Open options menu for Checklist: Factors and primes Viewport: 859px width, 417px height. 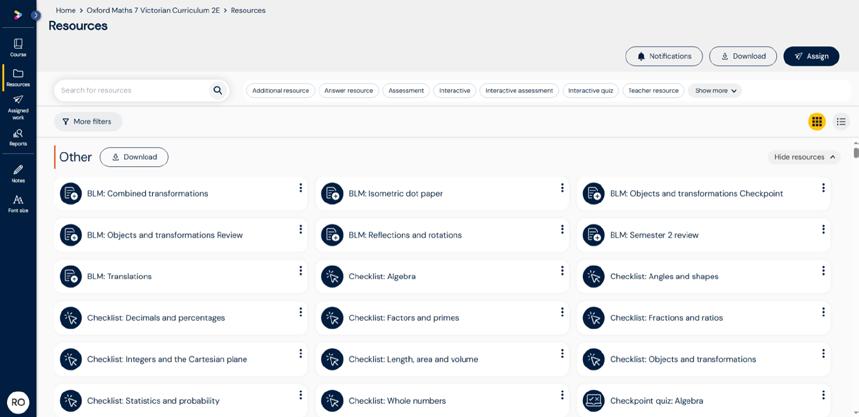(x=562, y=312)
